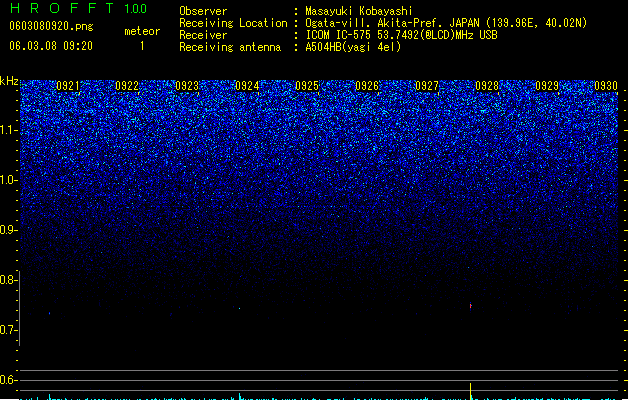Click the 0922 time marker
Viewport: 629px width, 400px height.
tap(127, 86)
